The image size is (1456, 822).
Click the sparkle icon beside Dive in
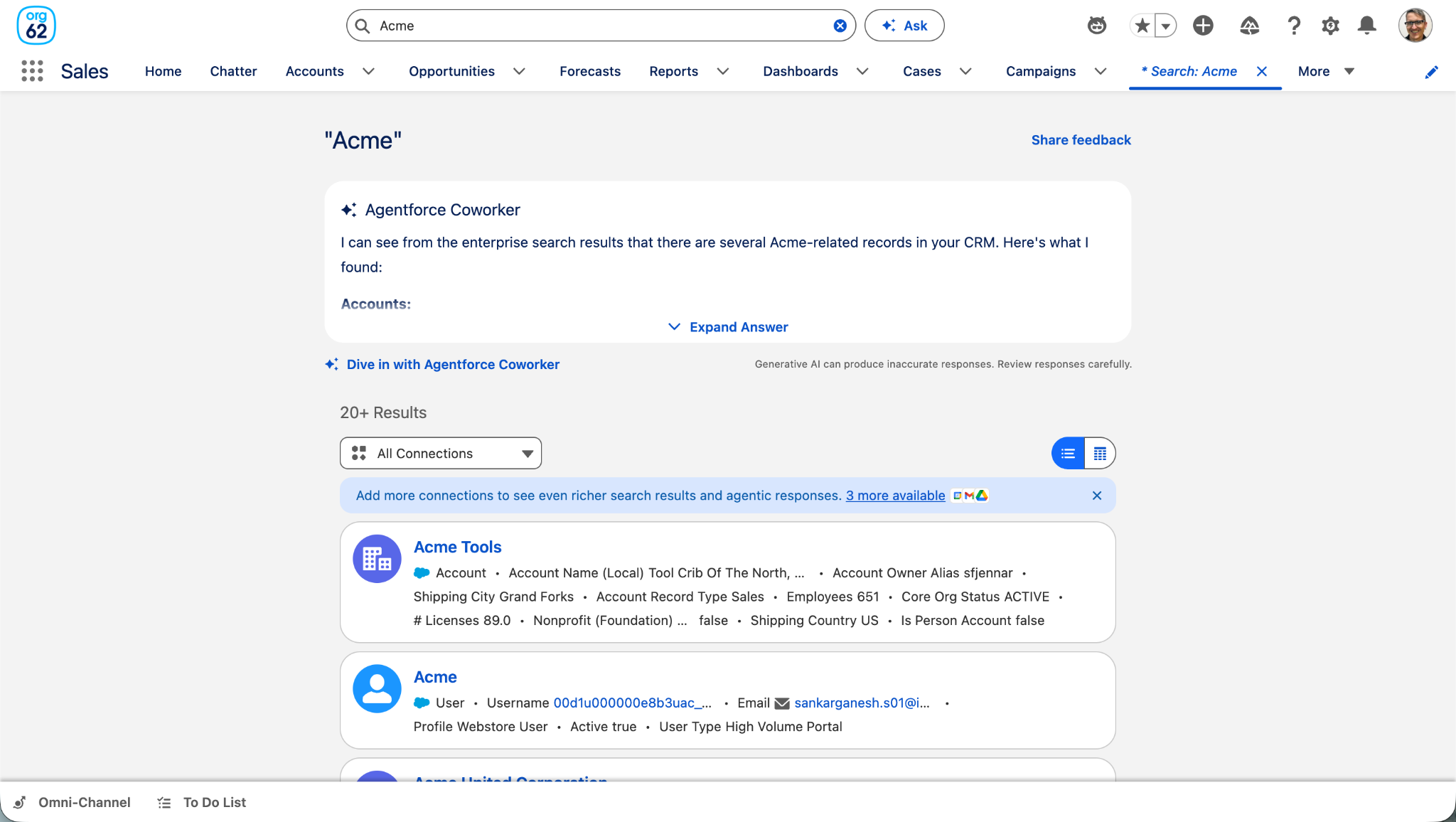[332, 364]
